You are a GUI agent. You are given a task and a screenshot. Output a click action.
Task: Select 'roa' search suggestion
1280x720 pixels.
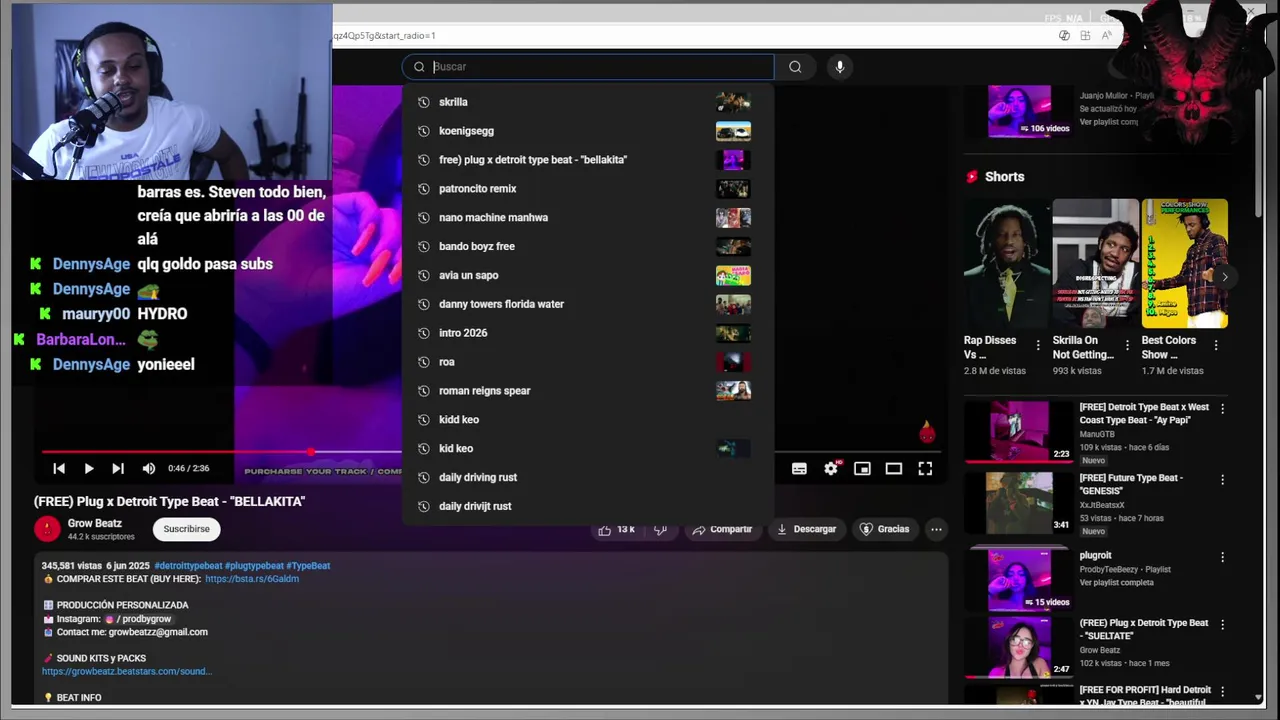pos(588,362)
